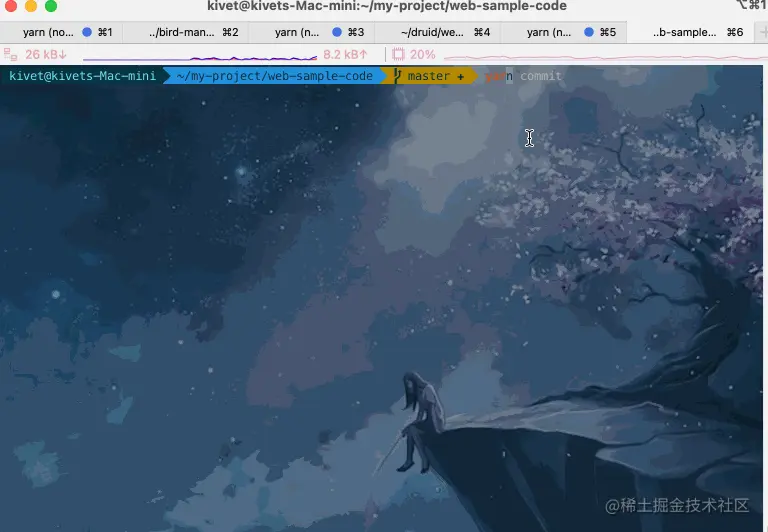Maximize the window with green button
This screenshot has height=532, width=768.
[50, 5]
